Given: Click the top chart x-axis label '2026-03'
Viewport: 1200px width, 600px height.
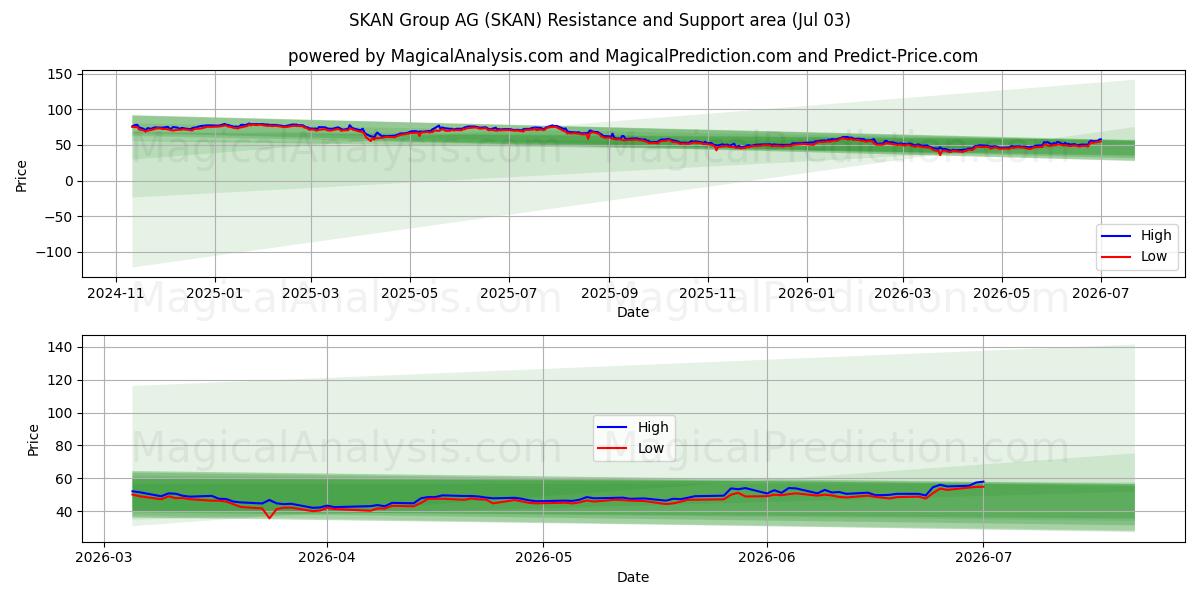Looking at the screenshot, I should point(902,294).
